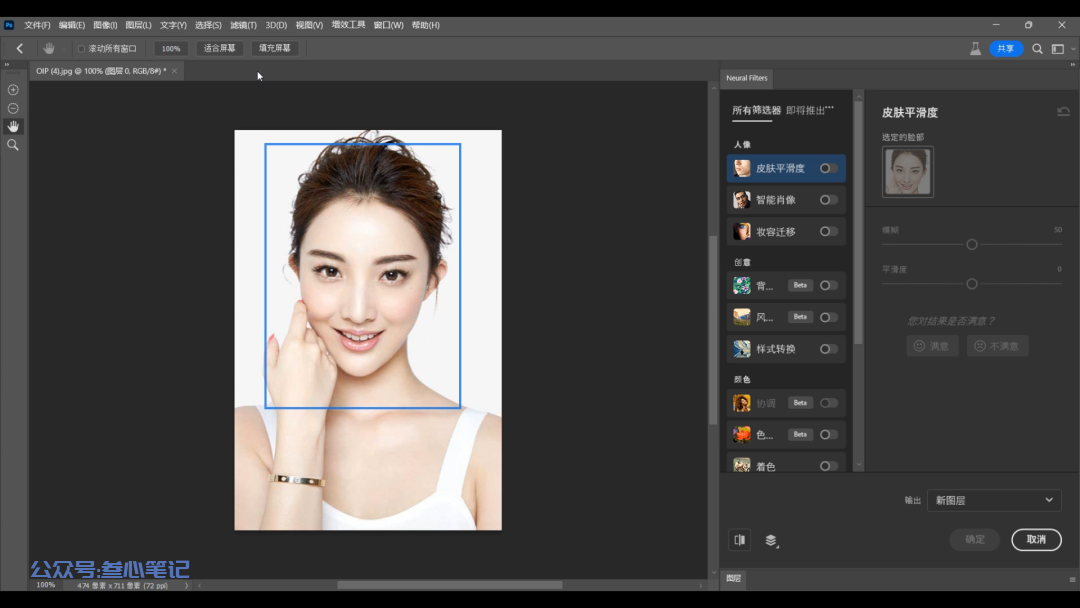Screen dimensions: 1080x608
Task: Expand status bar info arrow
Action: [x=187, y=586]
